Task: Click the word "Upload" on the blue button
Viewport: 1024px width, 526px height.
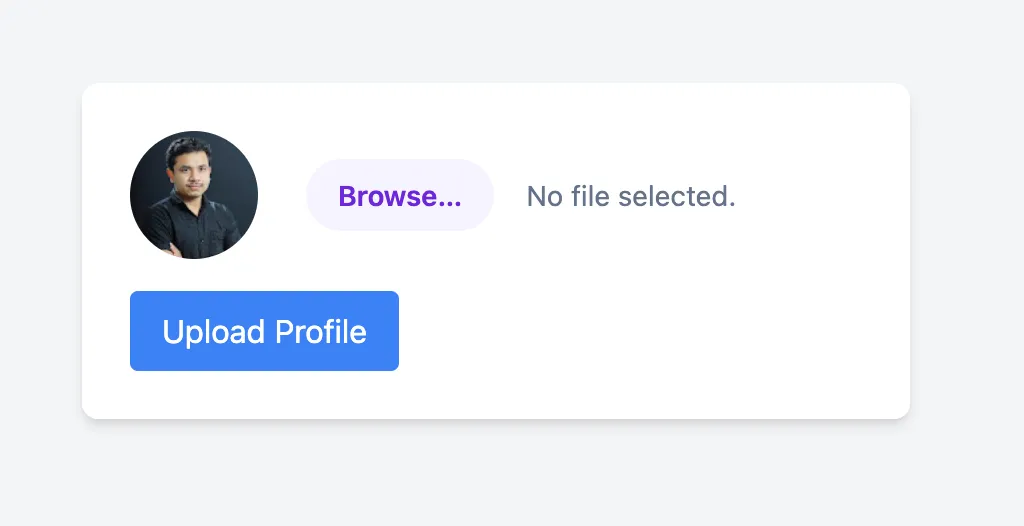Action: click(x=213, y=331)
